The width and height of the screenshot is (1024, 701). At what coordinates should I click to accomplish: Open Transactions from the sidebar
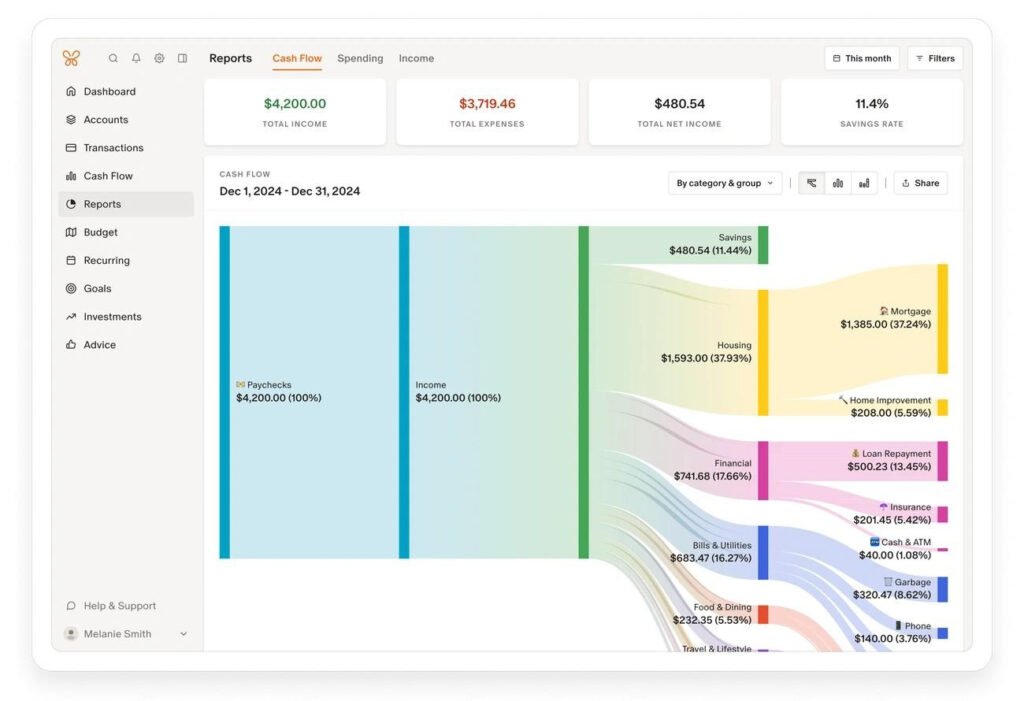(x=113, y=148)
